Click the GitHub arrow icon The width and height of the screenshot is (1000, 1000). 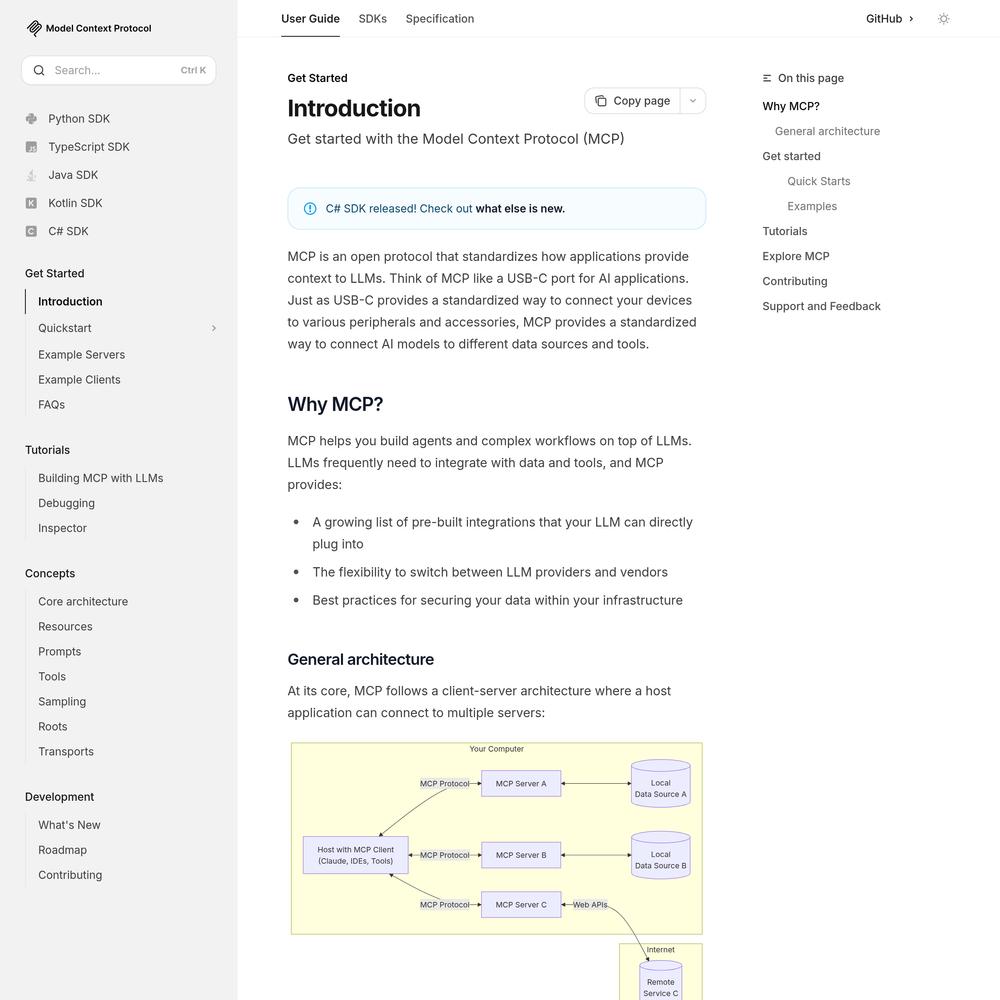click(911, 19)
